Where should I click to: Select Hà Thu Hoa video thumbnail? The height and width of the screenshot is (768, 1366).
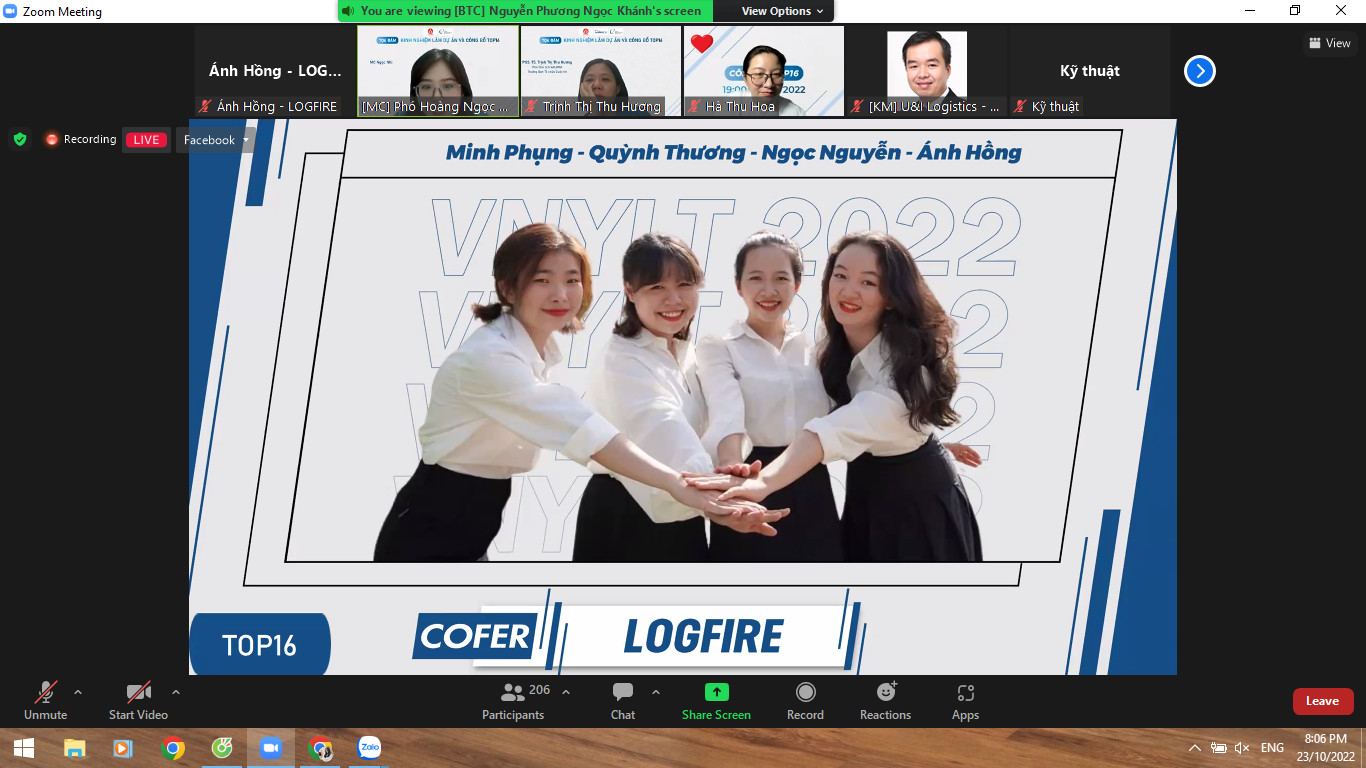(x=764, y=71)
